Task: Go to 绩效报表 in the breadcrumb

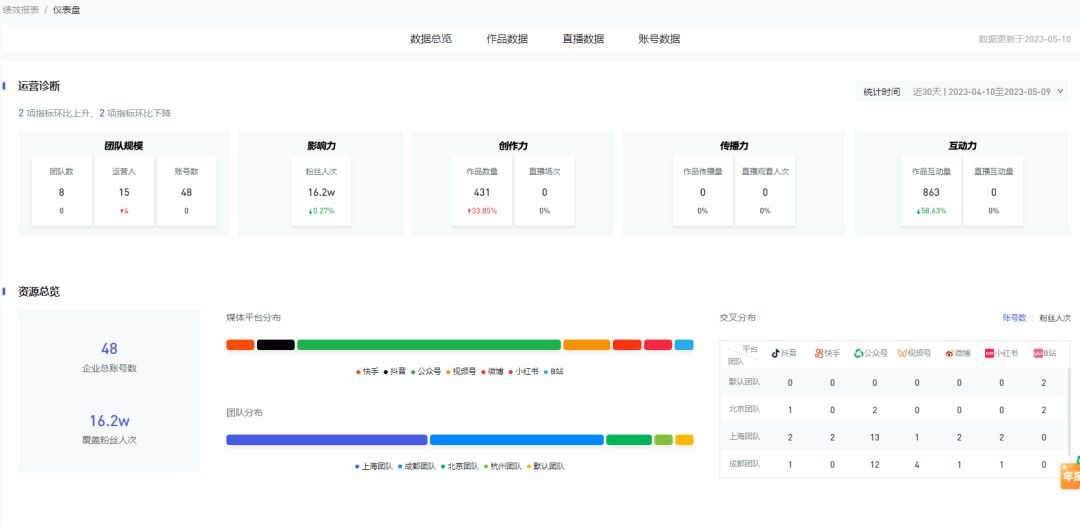Action: point(20,10)
